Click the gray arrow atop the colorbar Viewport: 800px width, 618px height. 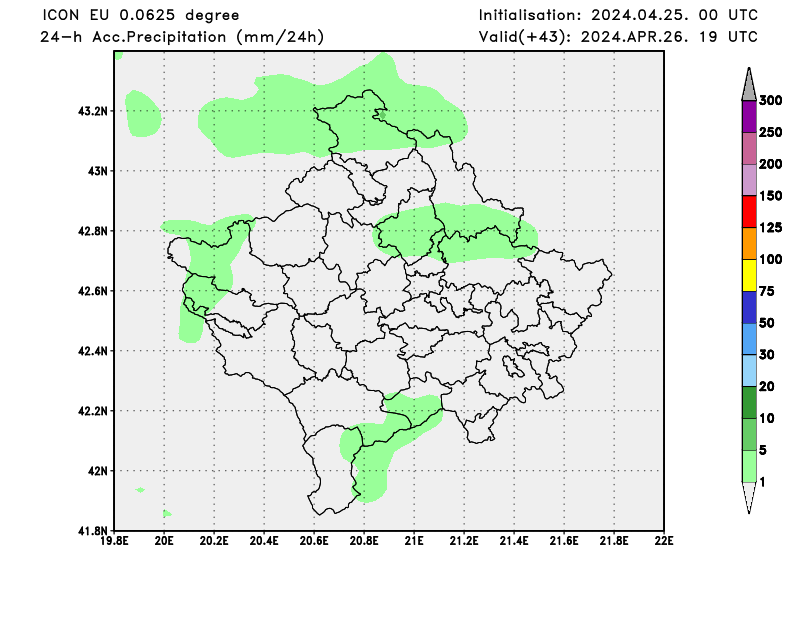[749, 84]
